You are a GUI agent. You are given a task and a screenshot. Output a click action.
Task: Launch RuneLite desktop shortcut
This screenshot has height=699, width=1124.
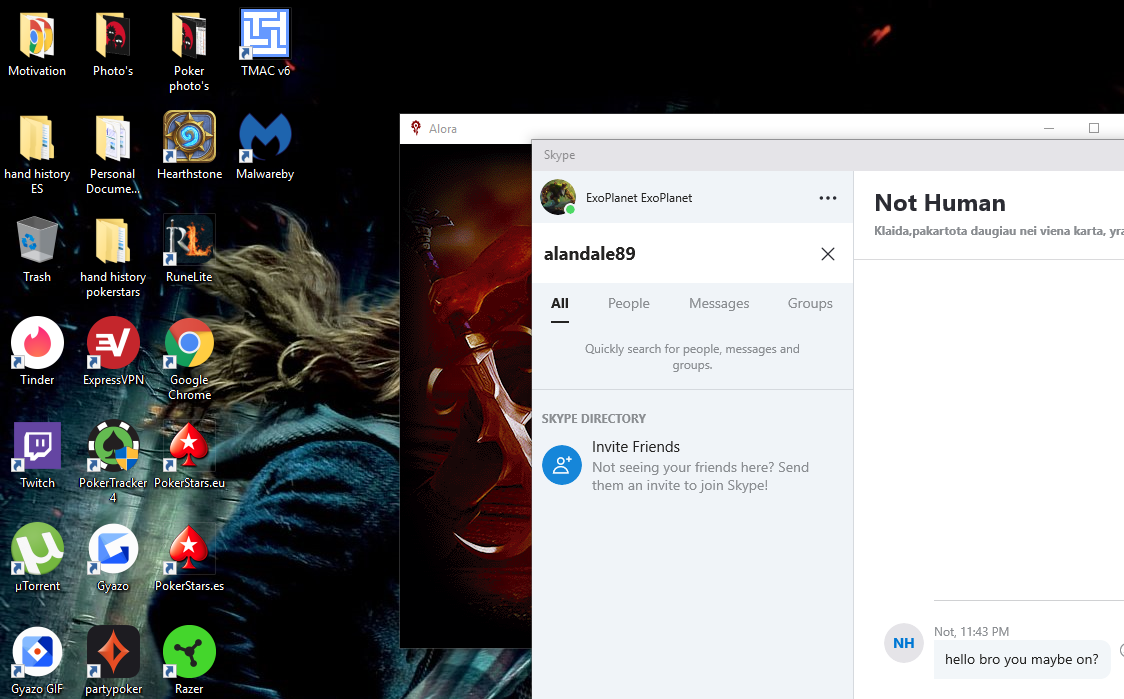tap(189, 240)
